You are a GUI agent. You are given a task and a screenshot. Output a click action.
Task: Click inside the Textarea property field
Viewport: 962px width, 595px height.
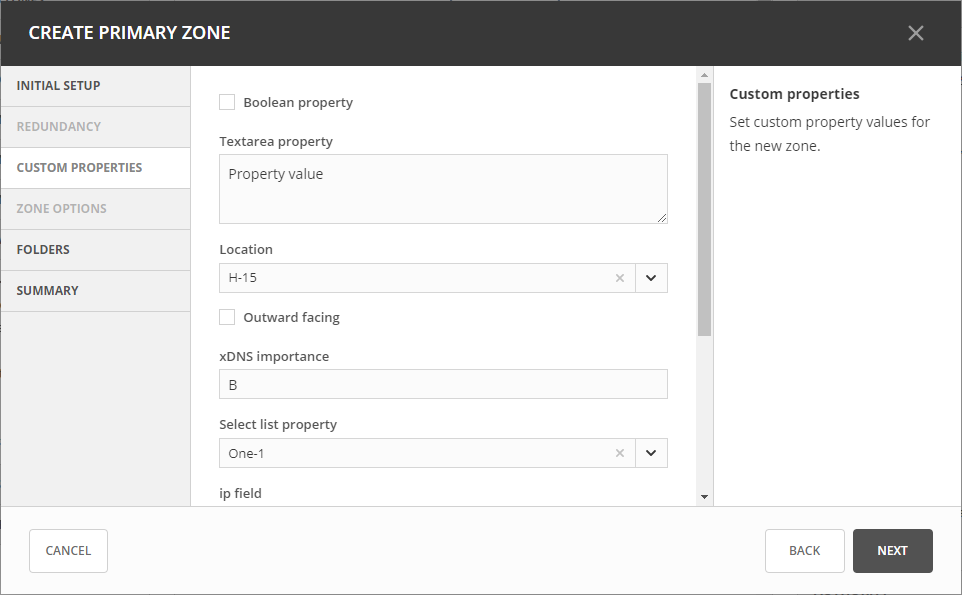click(443, 189)
